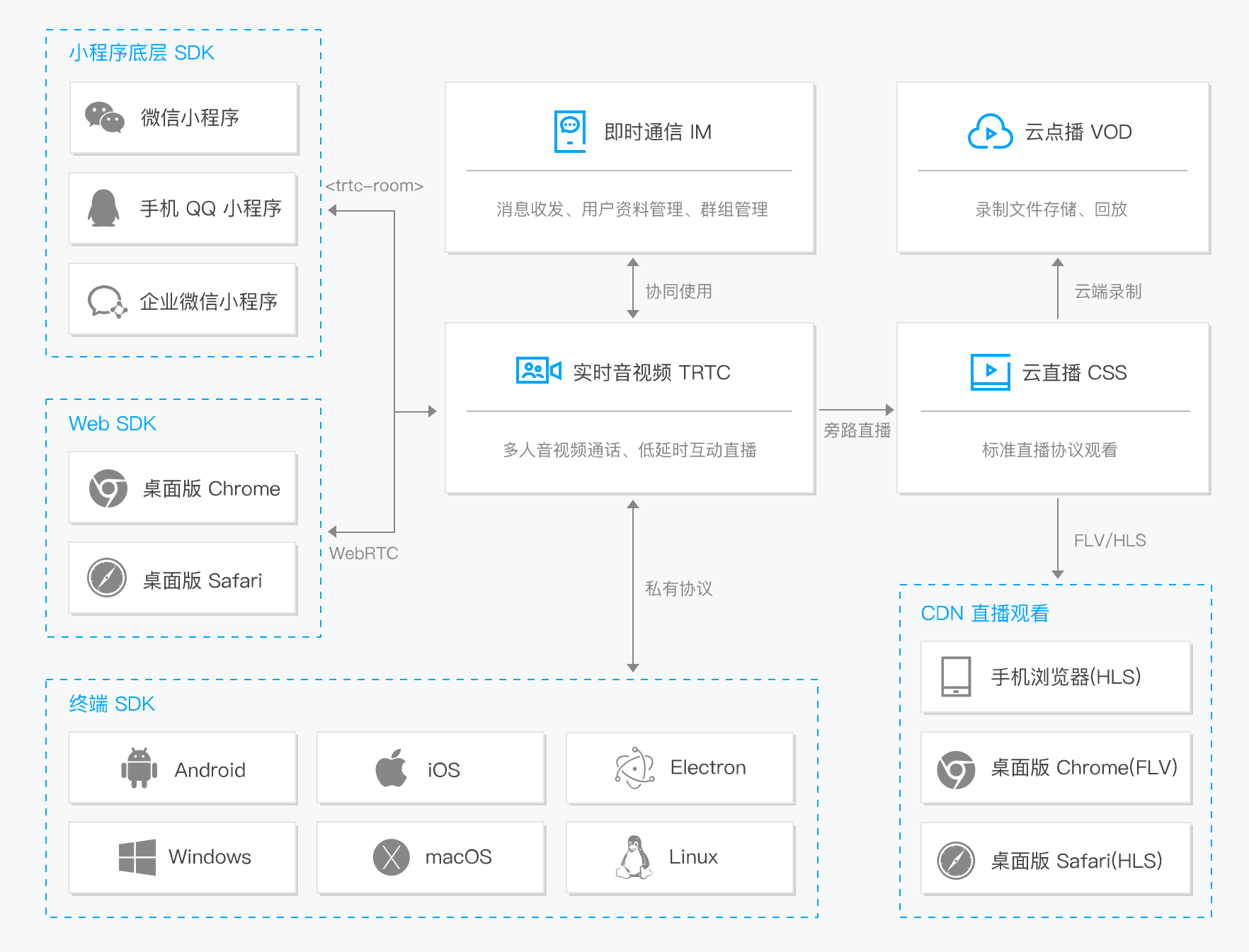Click the CSS live play icon
Viewport: 1249px width, 952px height.
click(991, 372)
